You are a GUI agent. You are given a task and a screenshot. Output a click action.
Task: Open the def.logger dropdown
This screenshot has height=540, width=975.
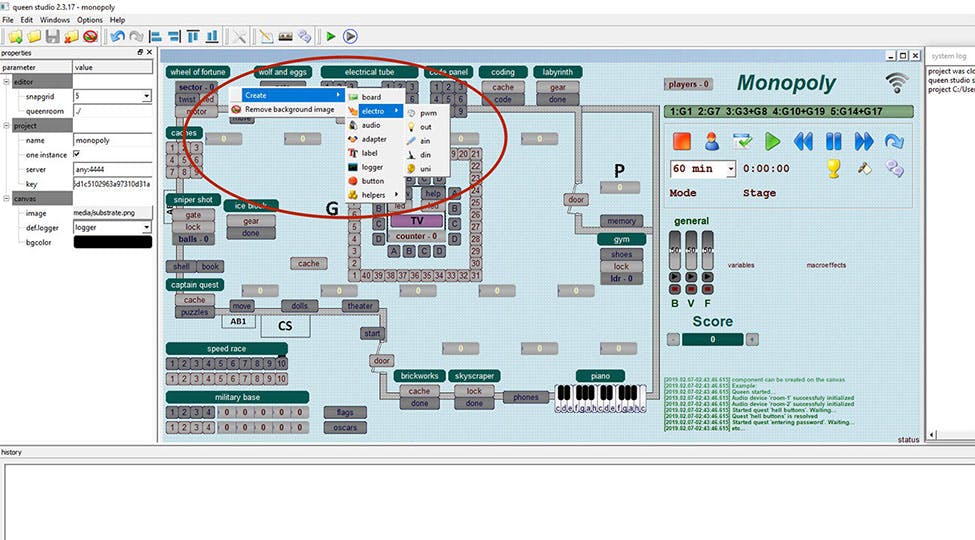pyautogui.click(x=146, y=228)
